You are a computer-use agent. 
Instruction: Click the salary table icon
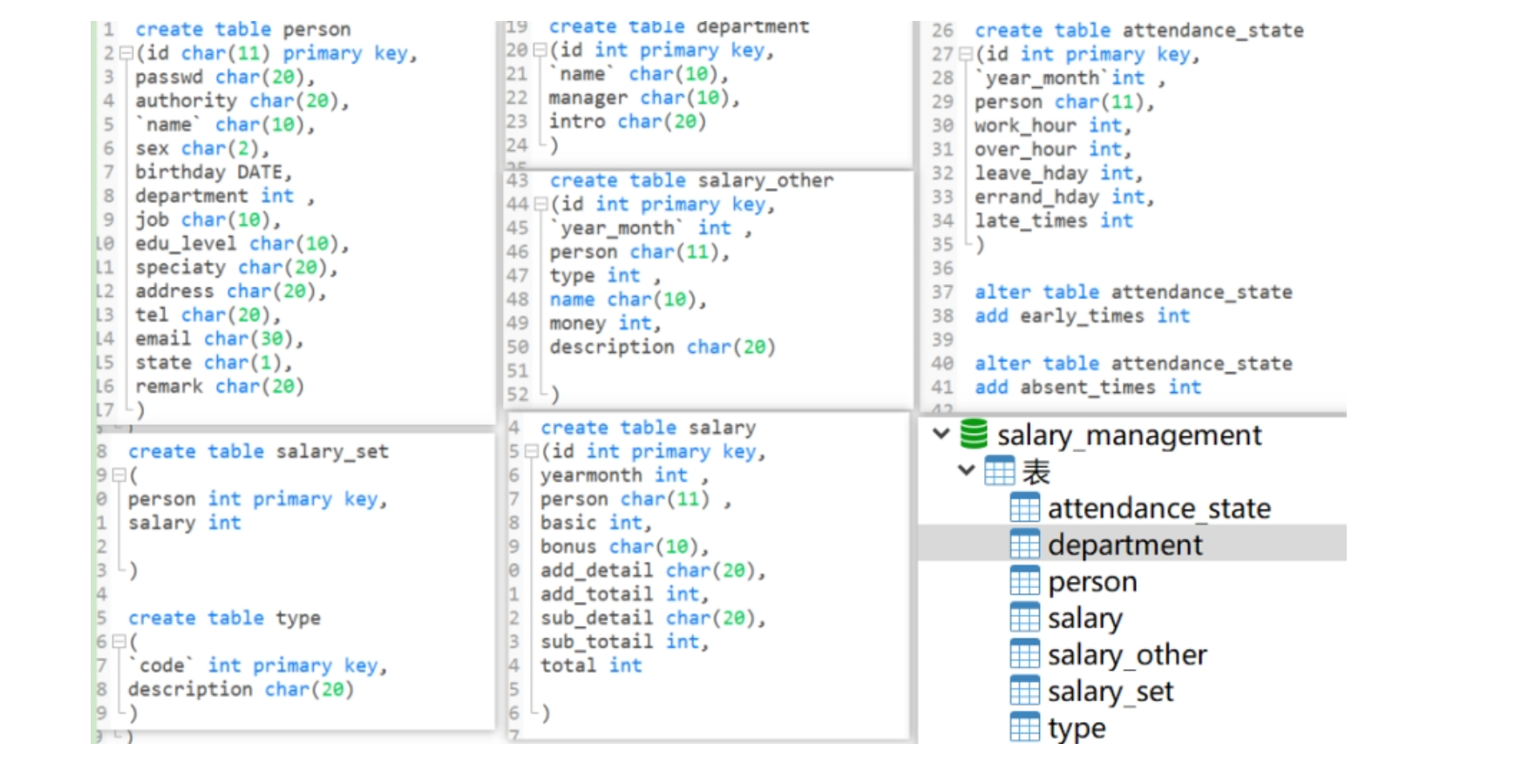1024,618
